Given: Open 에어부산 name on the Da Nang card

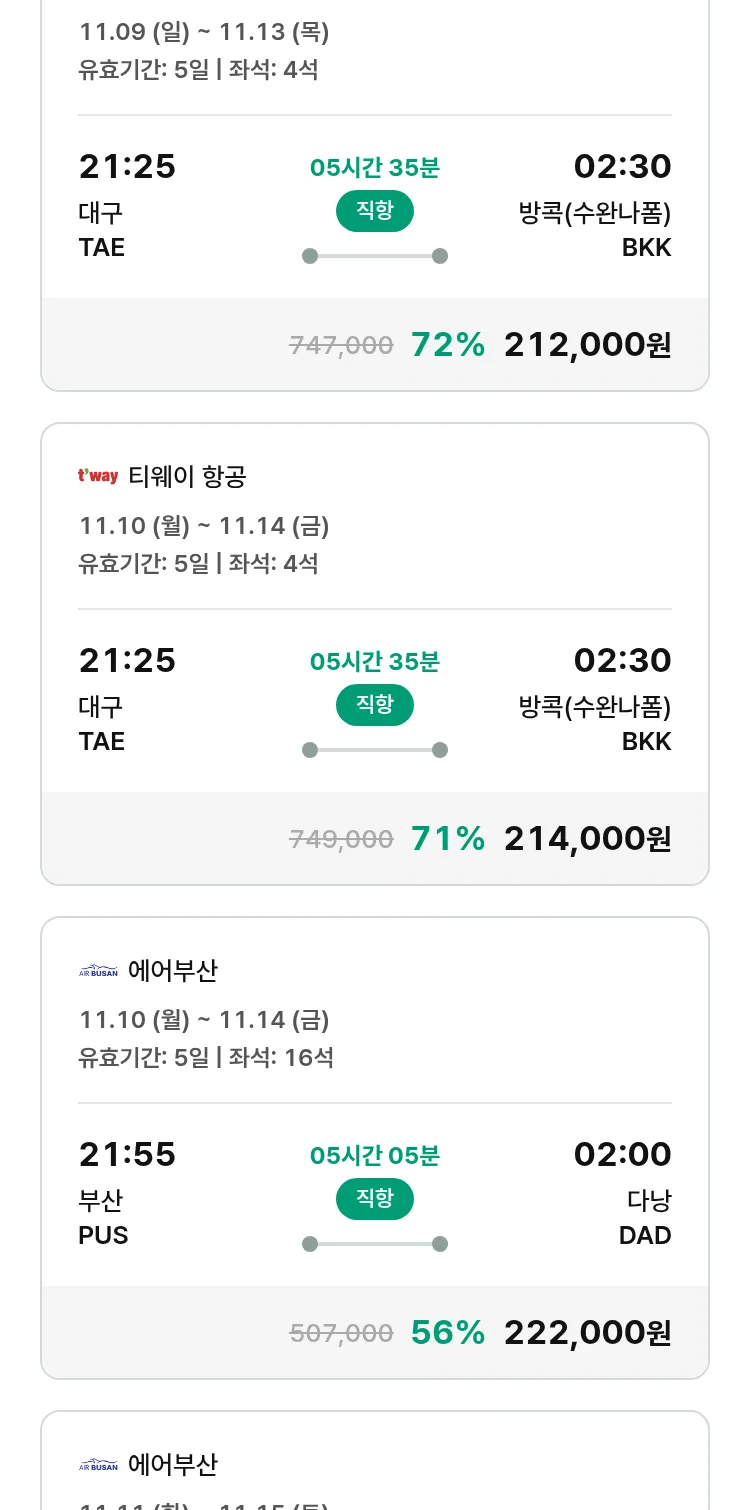Looking at the screenshot, I should click(x=173, y=971).
